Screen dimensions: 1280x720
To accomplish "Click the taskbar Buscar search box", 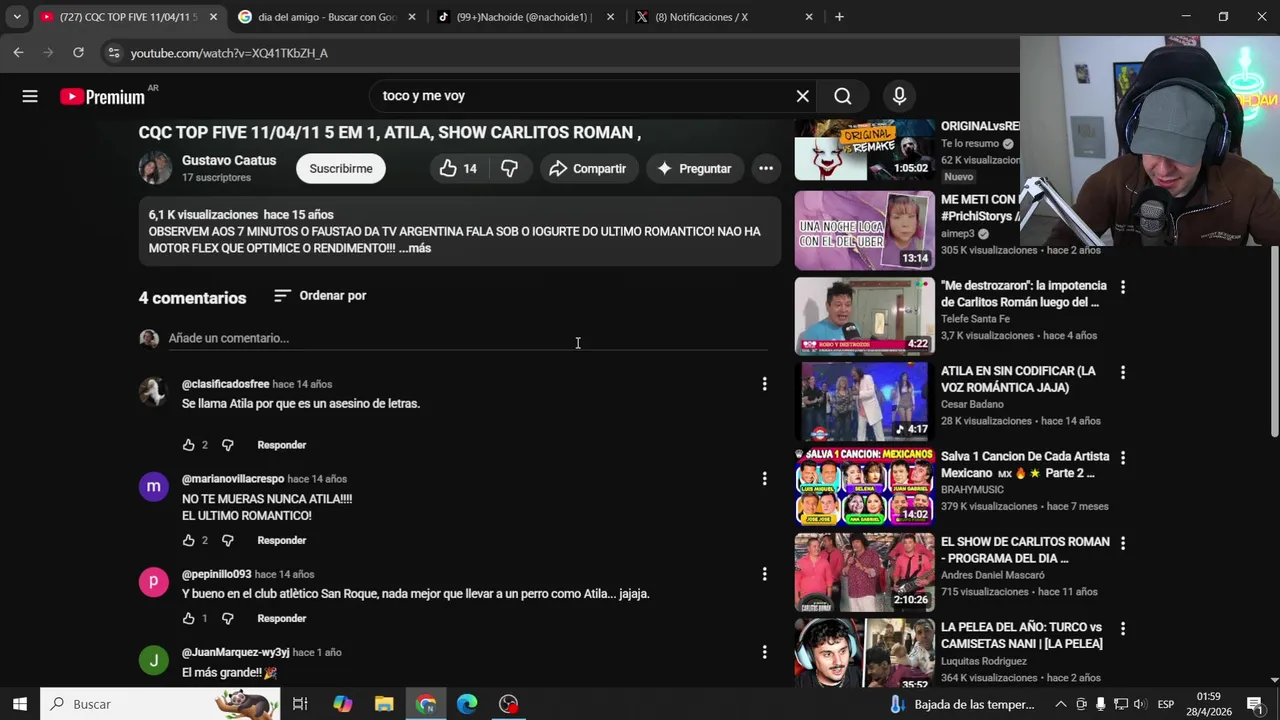I will pyautogui.click(x=160, y=704).
